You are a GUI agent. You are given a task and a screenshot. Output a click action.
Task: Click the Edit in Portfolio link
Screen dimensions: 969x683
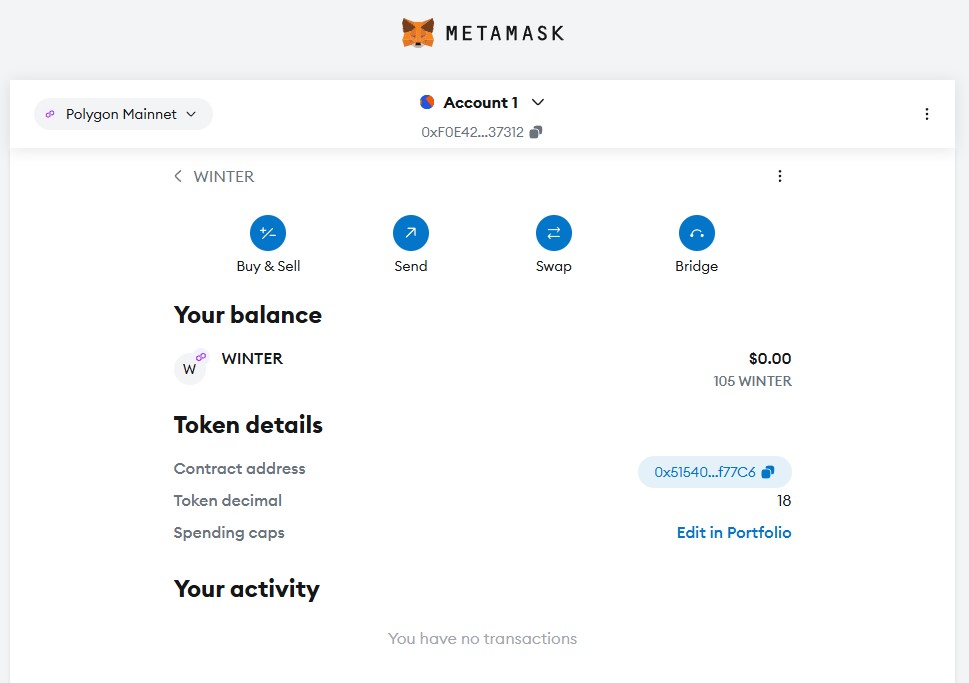(x=733, y=533)
